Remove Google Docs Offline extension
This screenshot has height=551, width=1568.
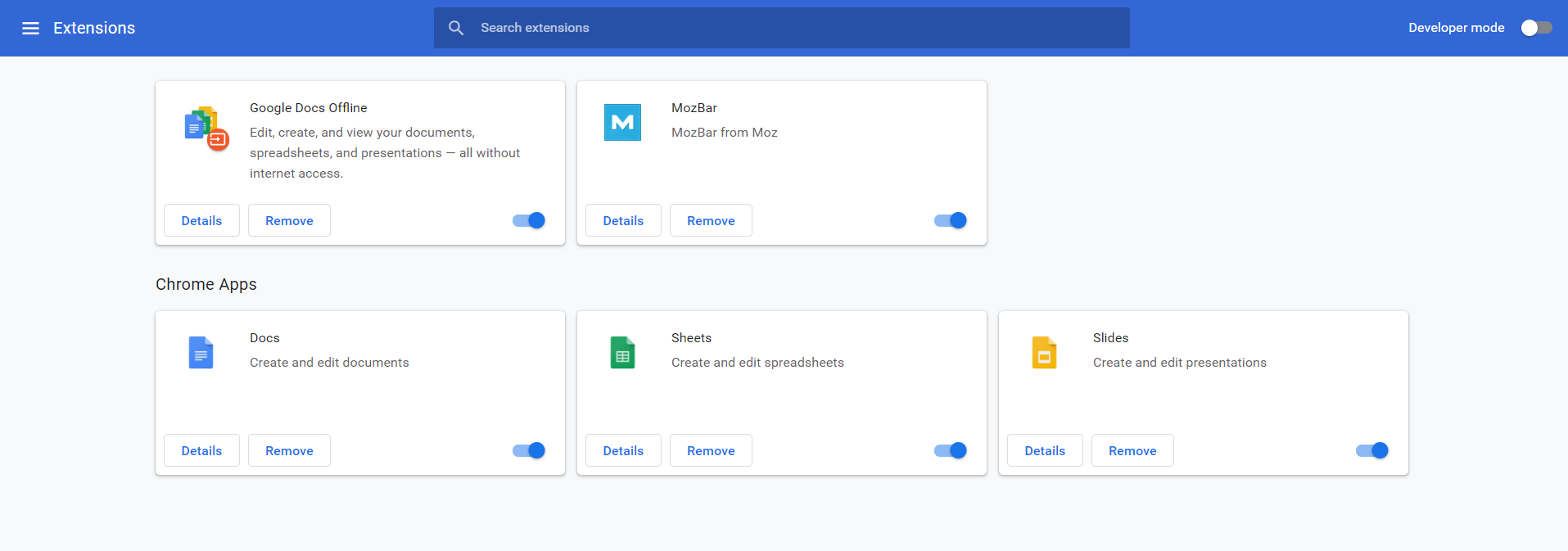[289, 220]
